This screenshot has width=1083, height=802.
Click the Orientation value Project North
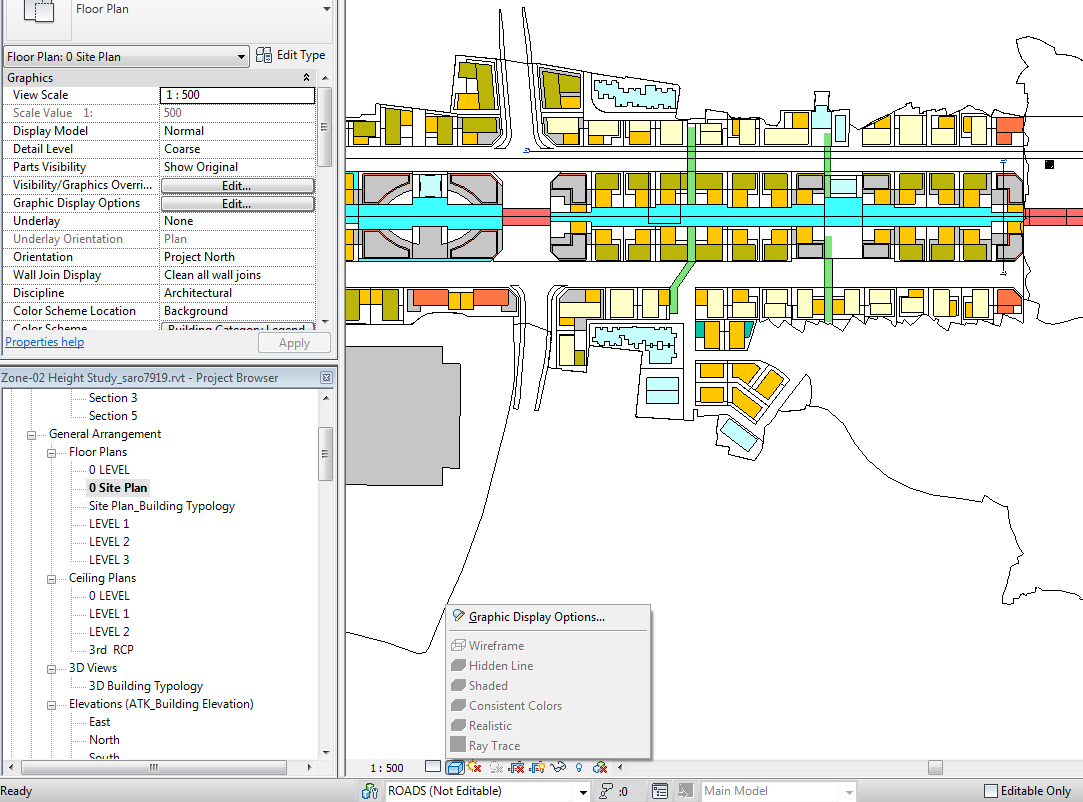199,257
